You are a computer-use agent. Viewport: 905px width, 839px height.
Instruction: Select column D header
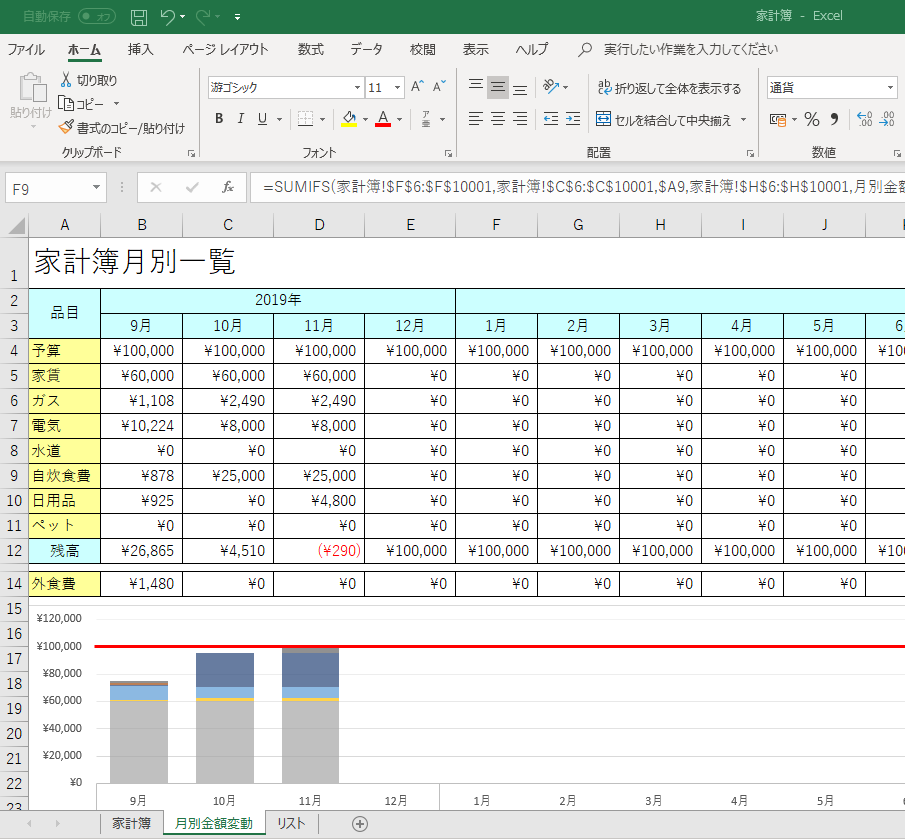(319, 225)
